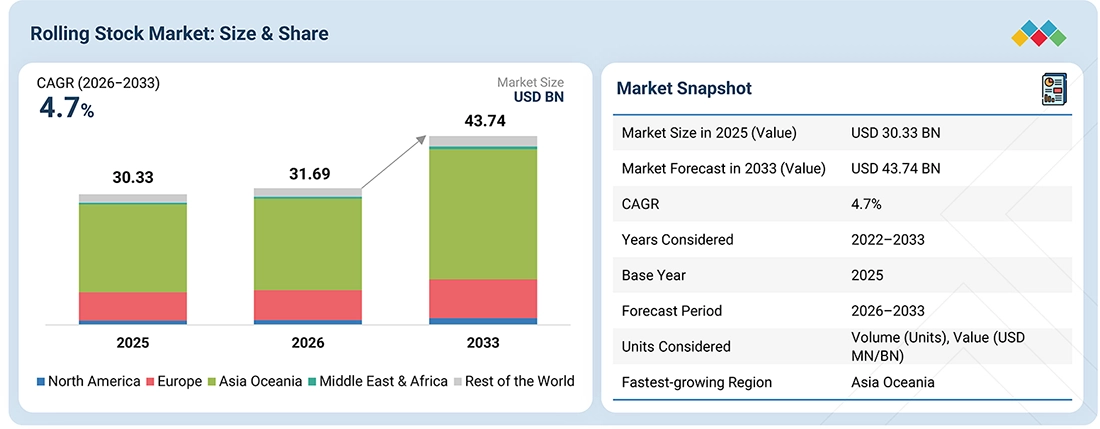Screen dimensions: 1100x429
Task: Select the Asia Oceania green legend swatch
Action: pyautogui.click(x=211, y=382)
